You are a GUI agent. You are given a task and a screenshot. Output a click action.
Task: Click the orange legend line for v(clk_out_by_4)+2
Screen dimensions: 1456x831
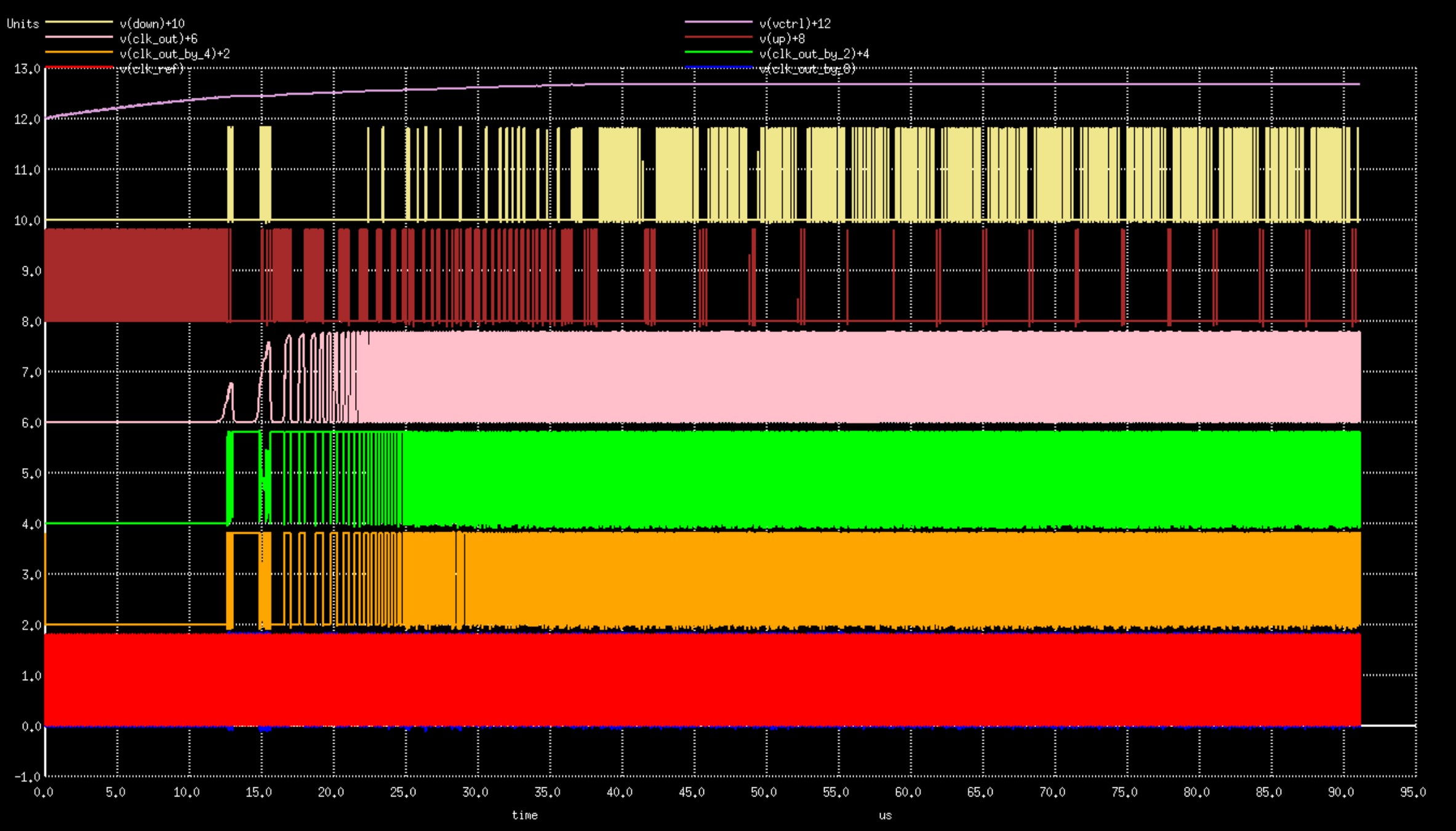[79, 52]
